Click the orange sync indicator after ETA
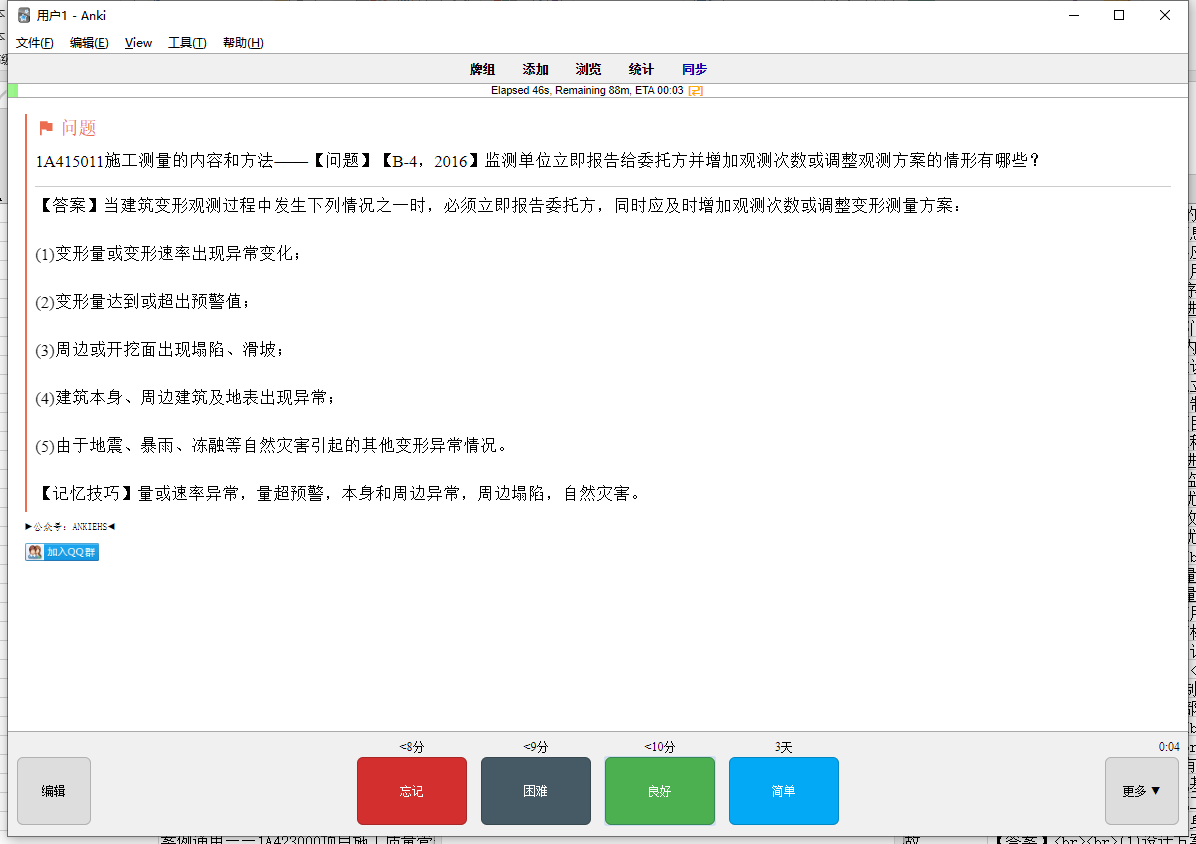This screenshot has height=844, width=1196. click(x=695, y=90)
